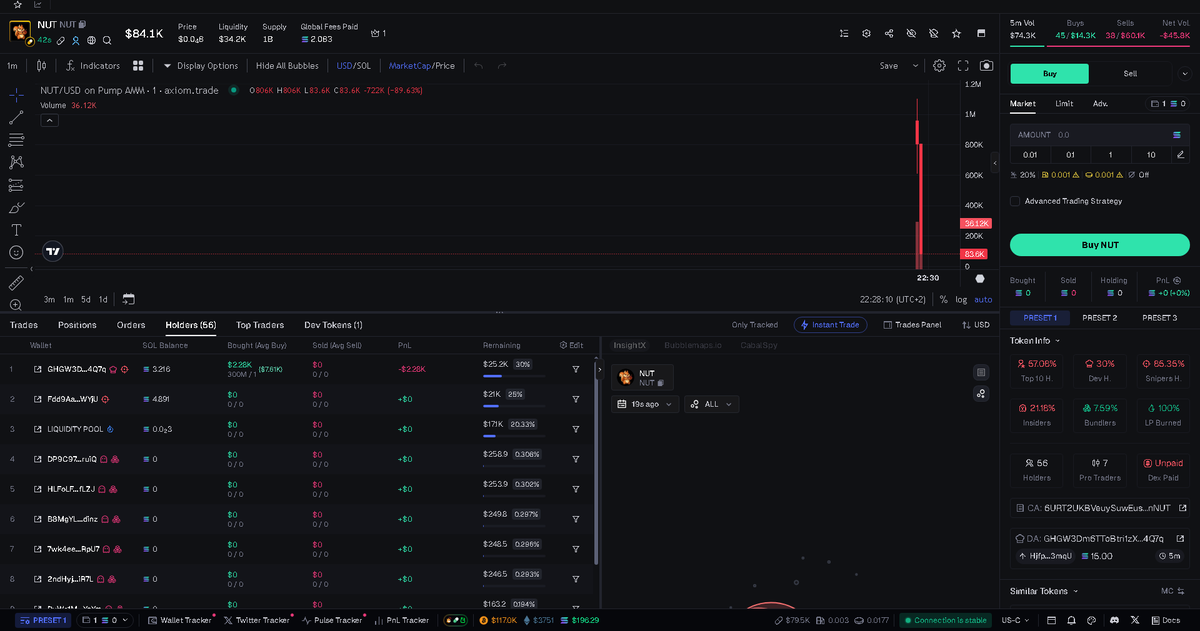This screenshot has width=1200, height=631.
Task: Take a chart snapshot with camera icon
Action: 987,66
